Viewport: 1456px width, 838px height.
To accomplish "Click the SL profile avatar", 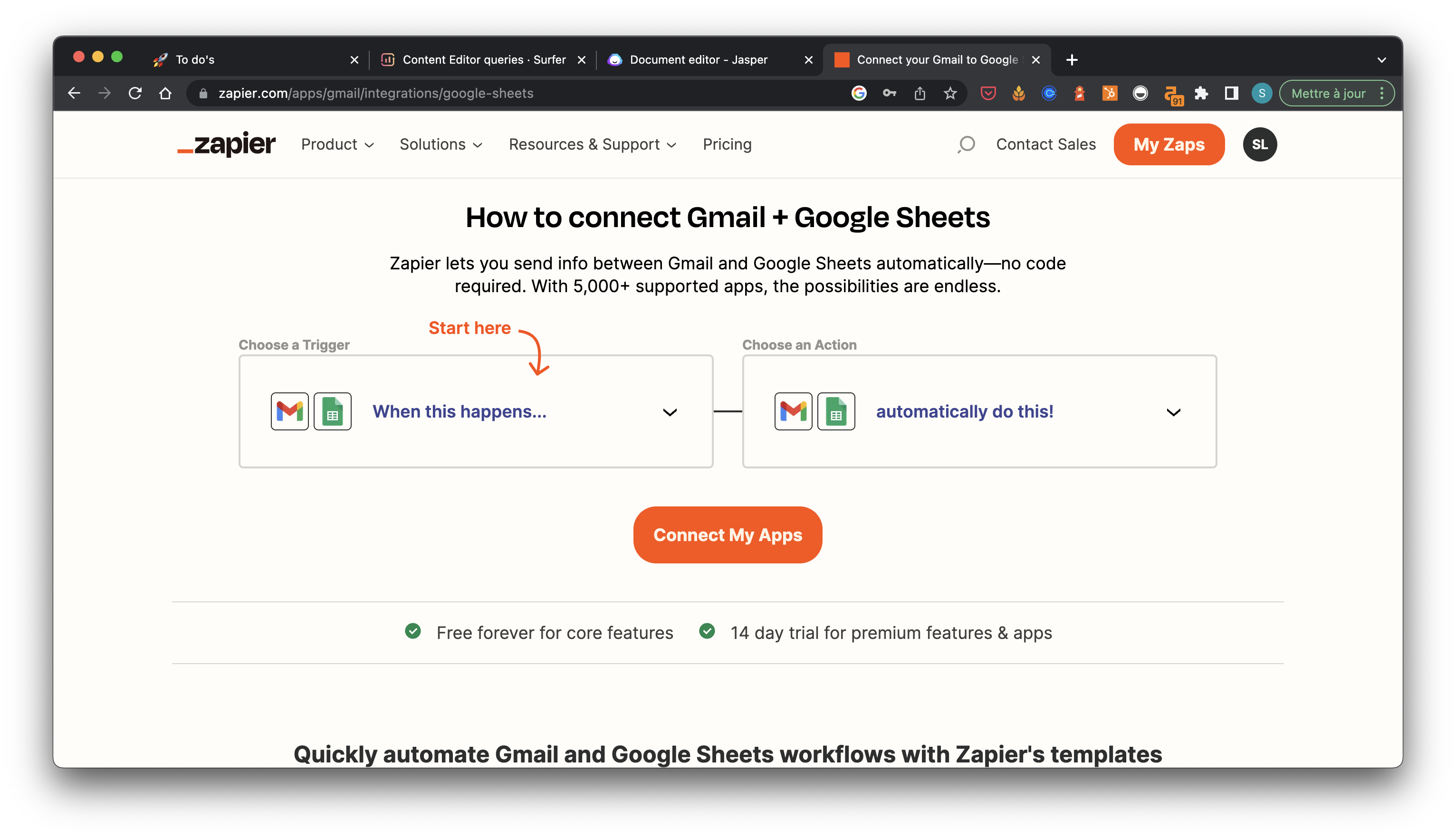I will [x=1260, y=144].
